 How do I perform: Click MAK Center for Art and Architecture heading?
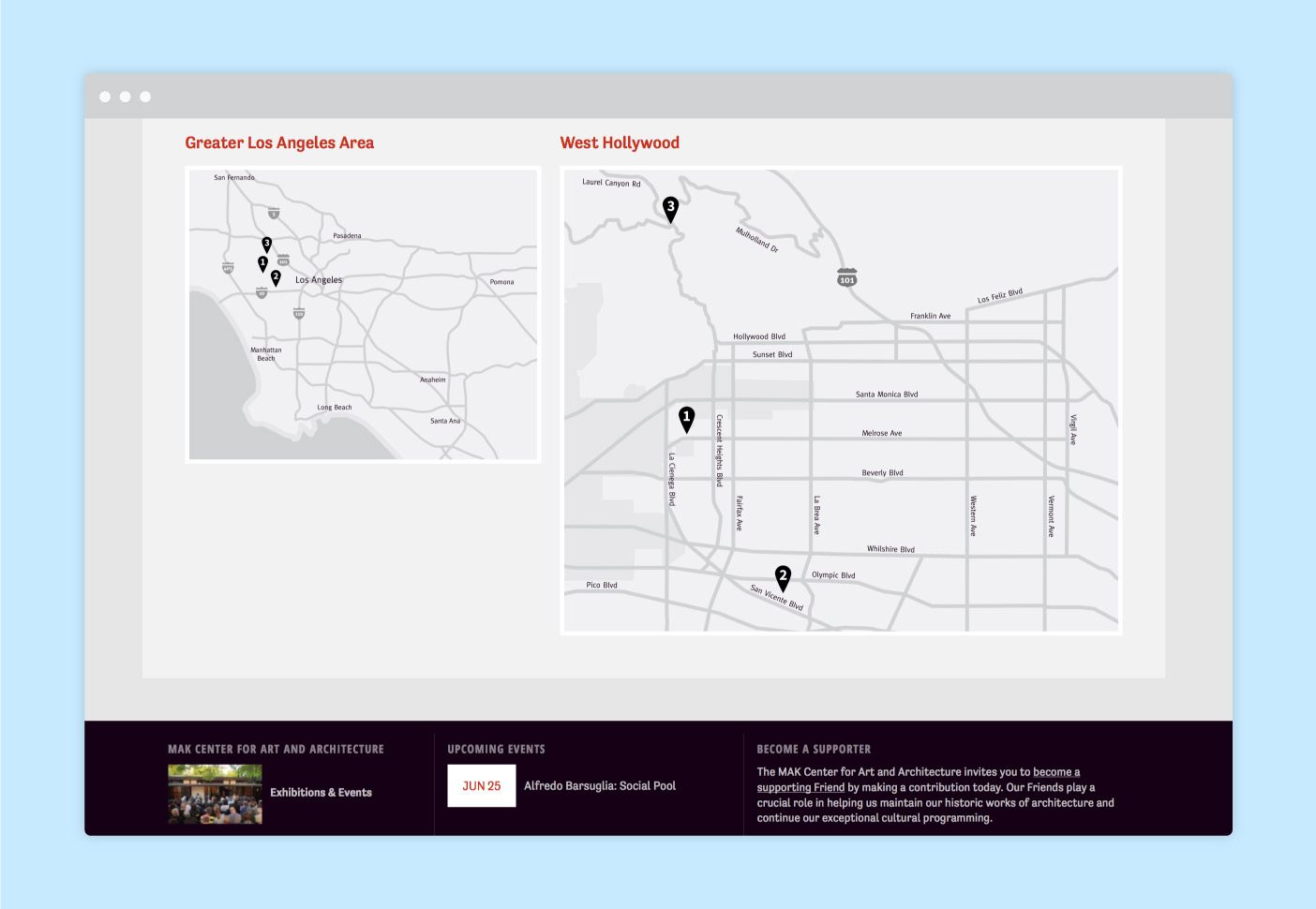276,750
